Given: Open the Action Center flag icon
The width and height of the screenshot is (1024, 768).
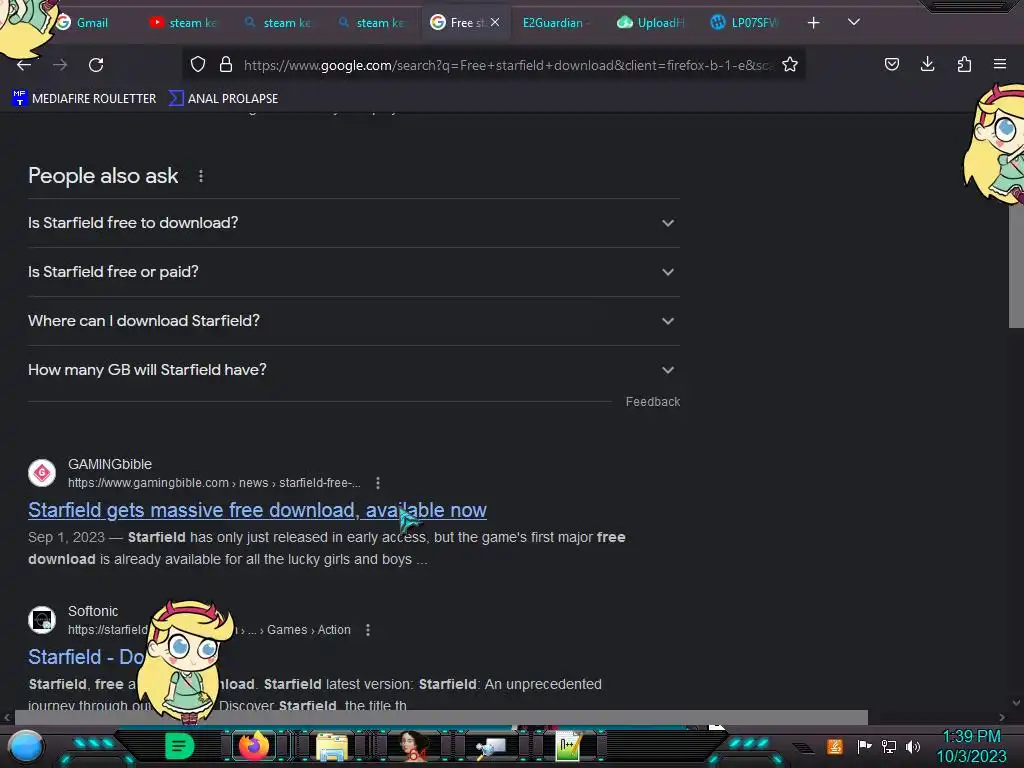Looking at the screenshot, I should coord(864,746).
